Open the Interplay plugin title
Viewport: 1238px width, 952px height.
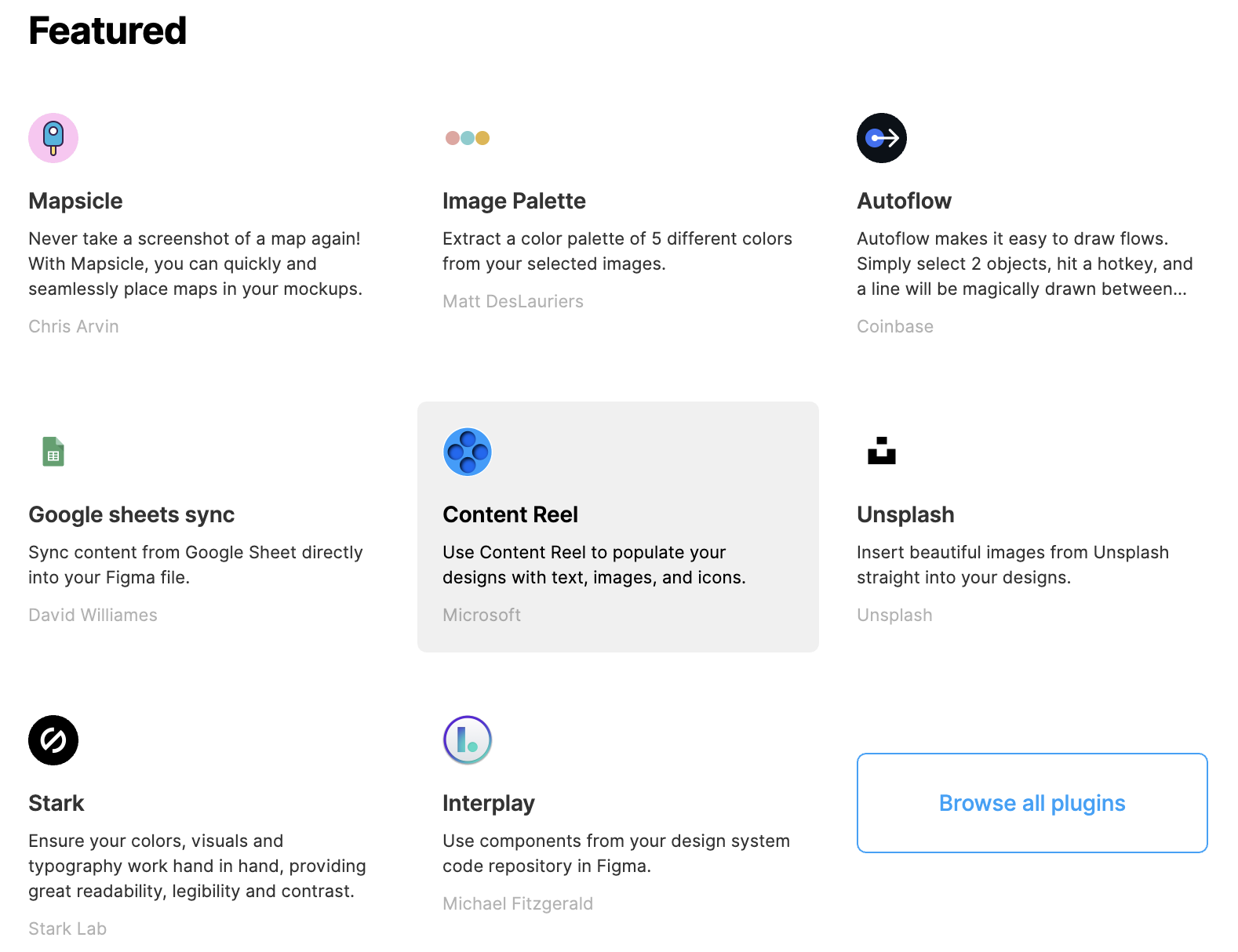[x=489, y=803]
